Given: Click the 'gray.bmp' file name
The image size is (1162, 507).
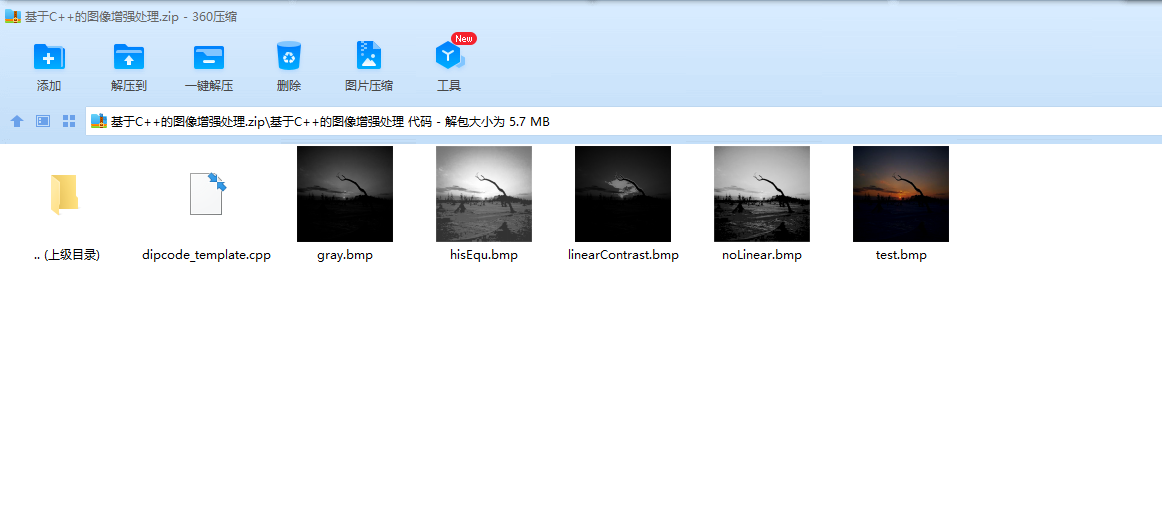Looking at the screenshot, I should pyautogui.click(x=345, y=255).
